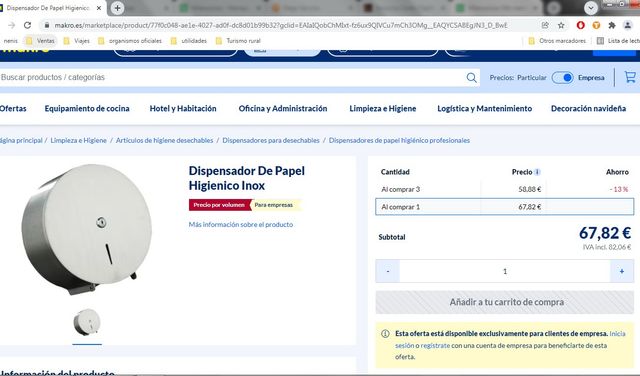Click the main dispenser product image
640x376 pixels.
(87, 229)
